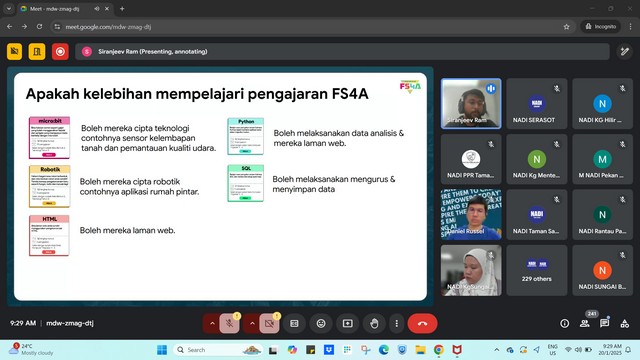Open the chat with everyone panel

(604, 323)
